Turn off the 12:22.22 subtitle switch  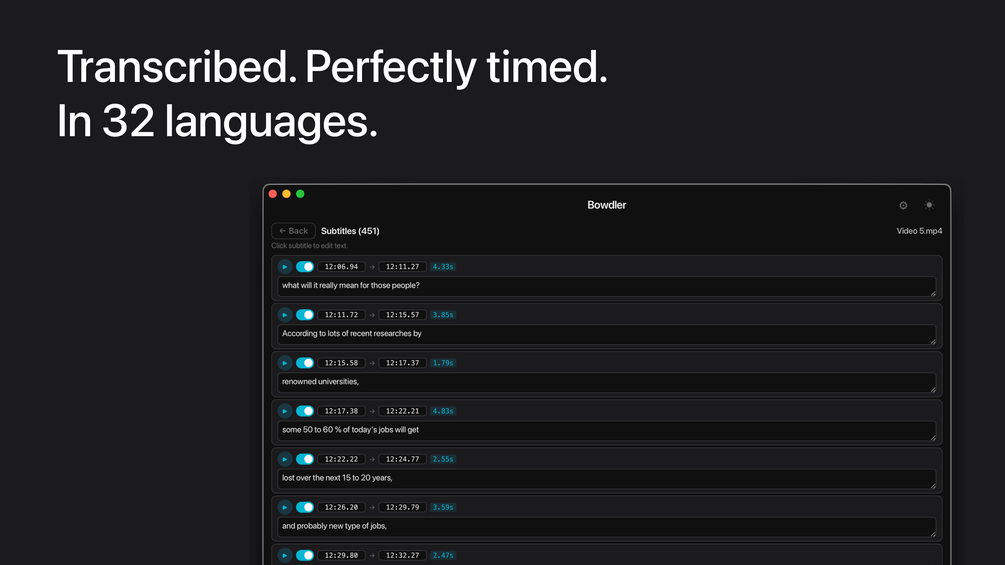[x=305, y=459]
